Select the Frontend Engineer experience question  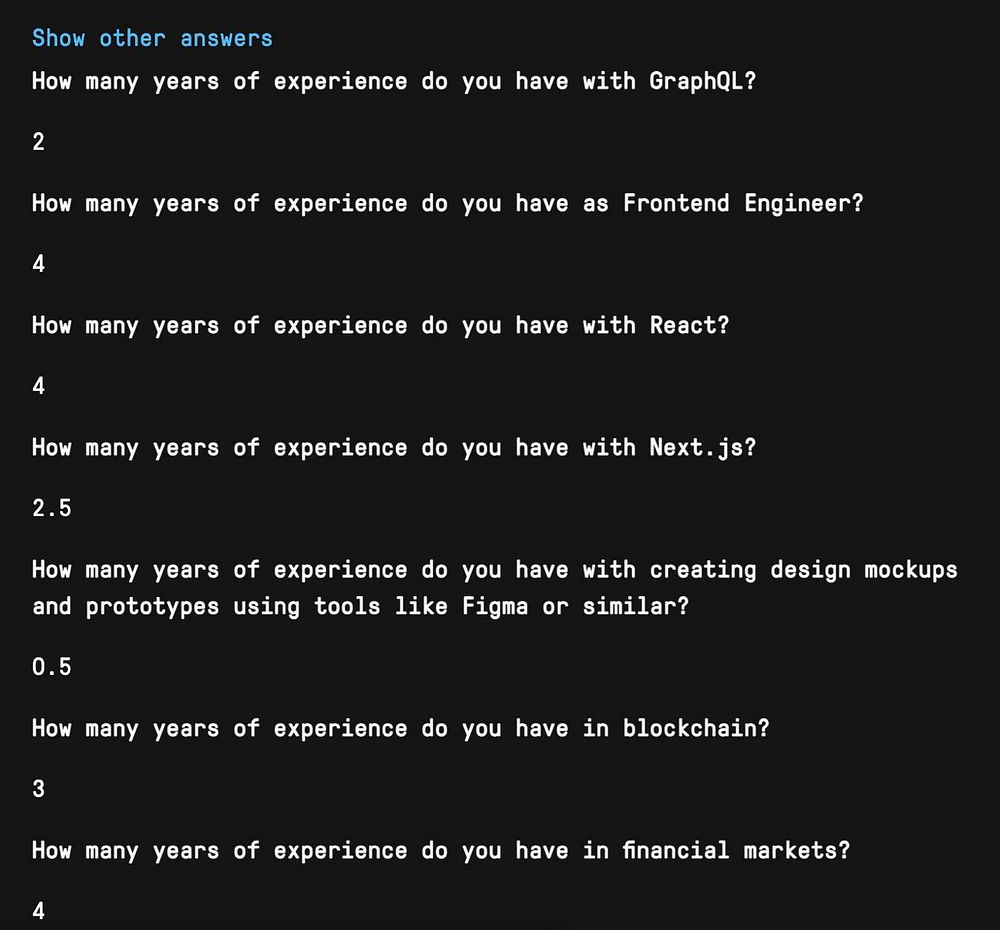[x=448, y=204]
